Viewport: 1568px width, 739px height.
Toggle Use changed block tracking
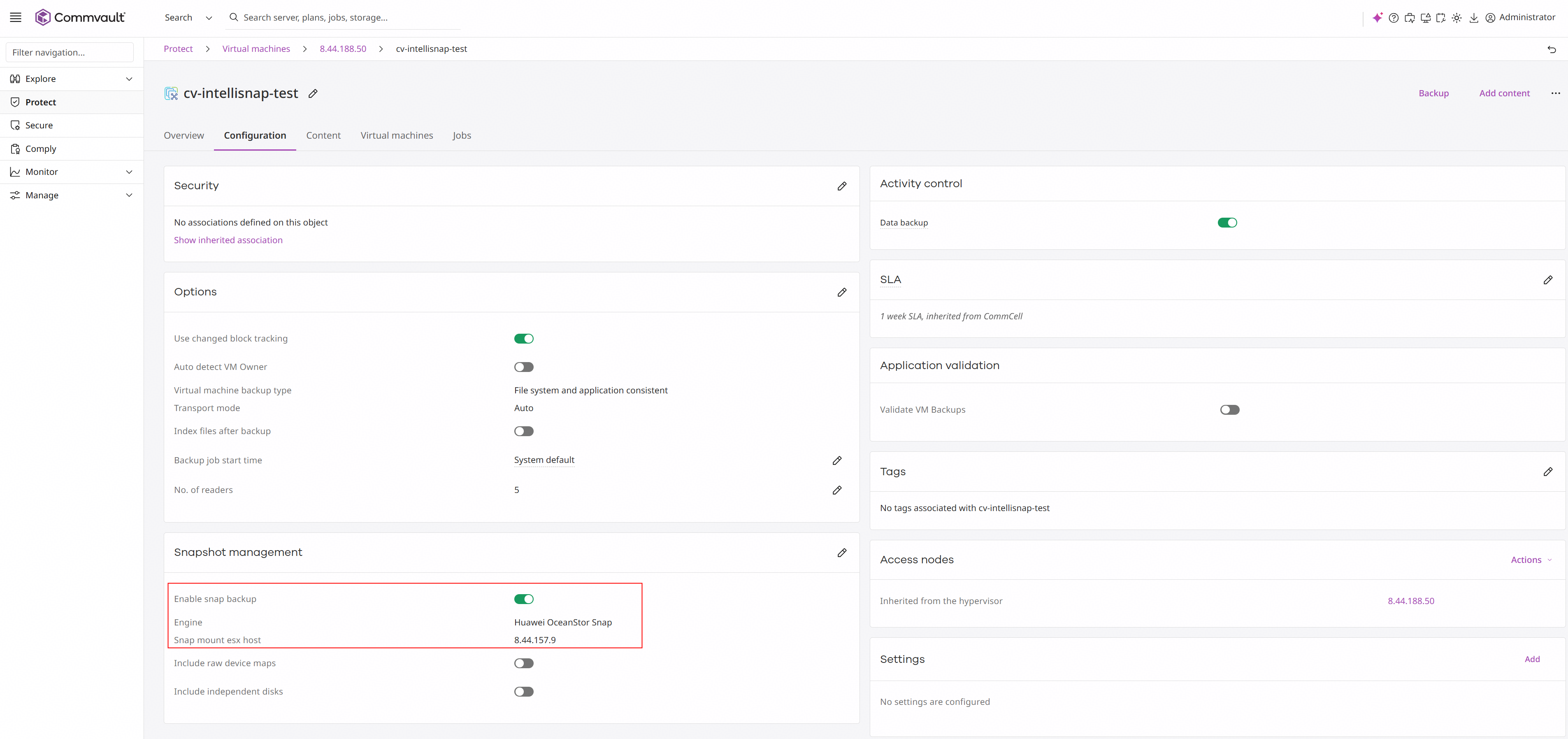click(x=523, y=339)
